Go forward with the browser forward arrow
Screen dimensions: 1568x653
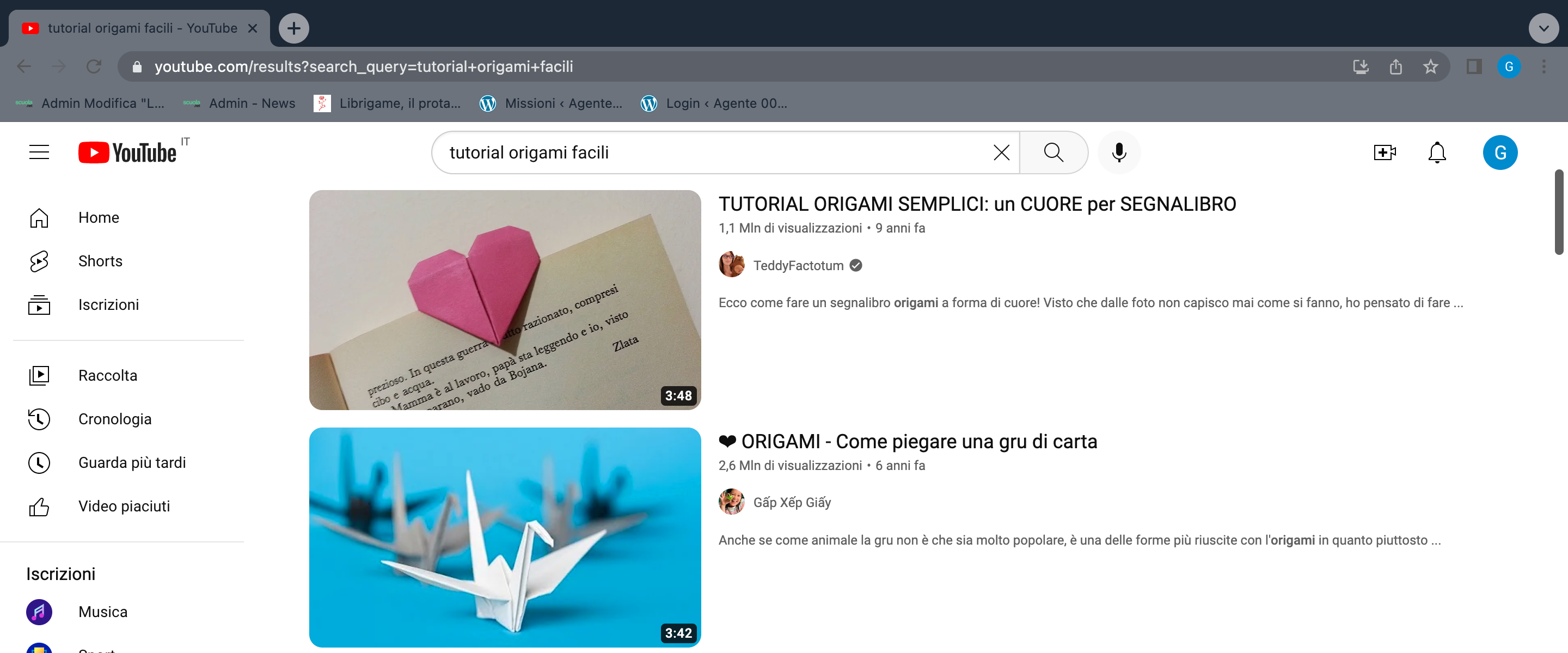coord(59,66)
